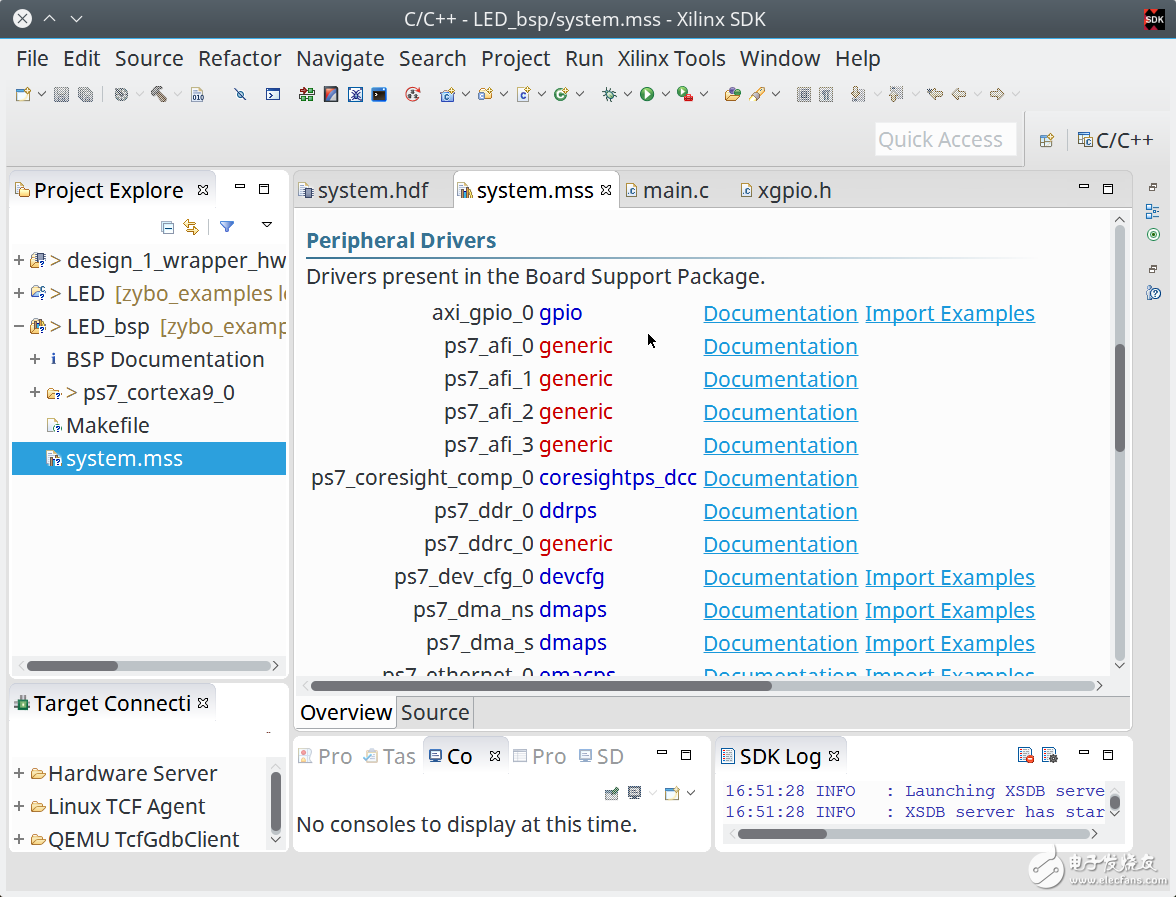Screen dimensions: 1176x897
Task: Click the Debug bug icon in toolbar
Action: (x=609, y=94)
